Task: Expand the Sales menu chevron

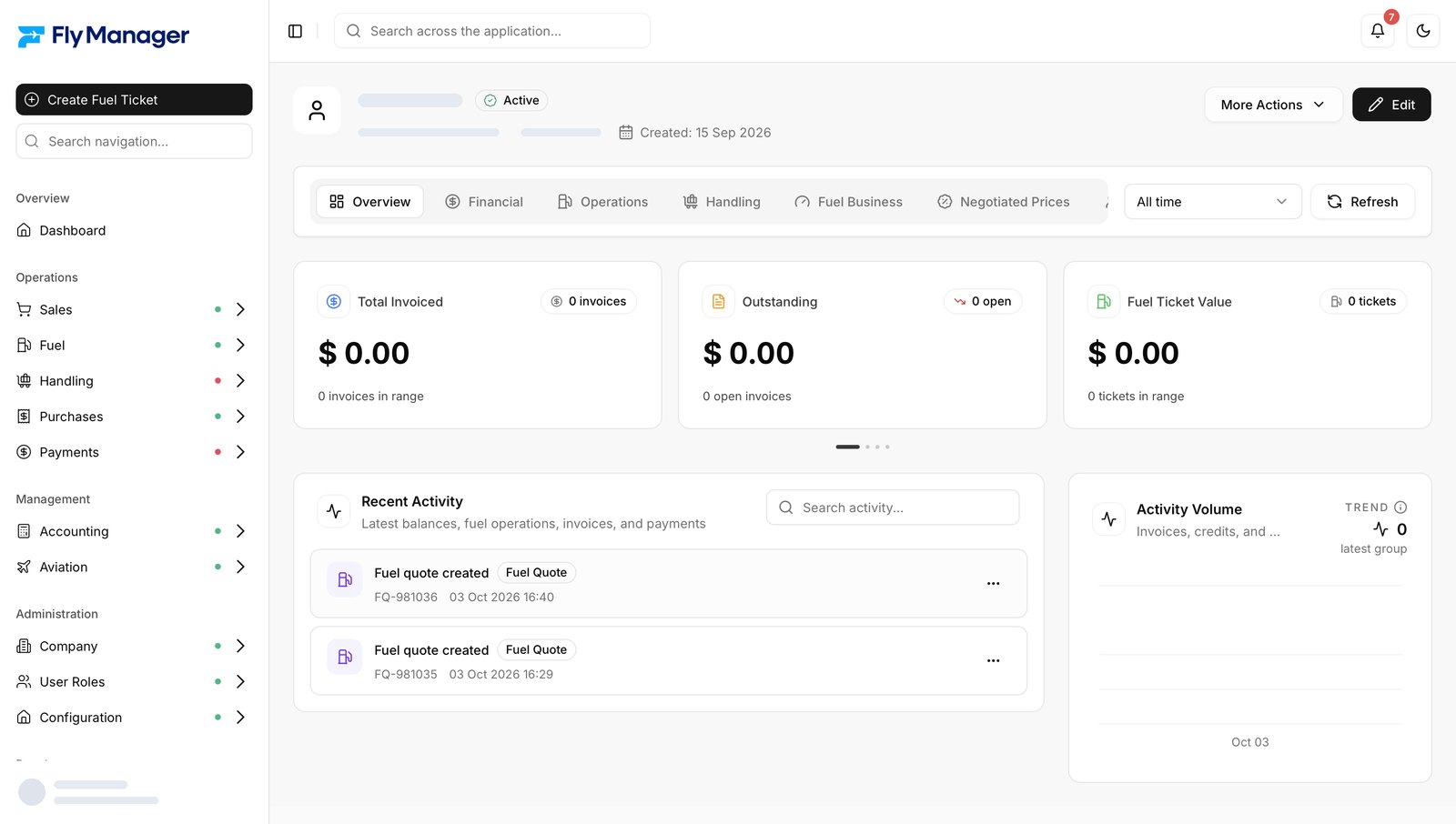Action: pyautogui.click(x=240, y=310)
